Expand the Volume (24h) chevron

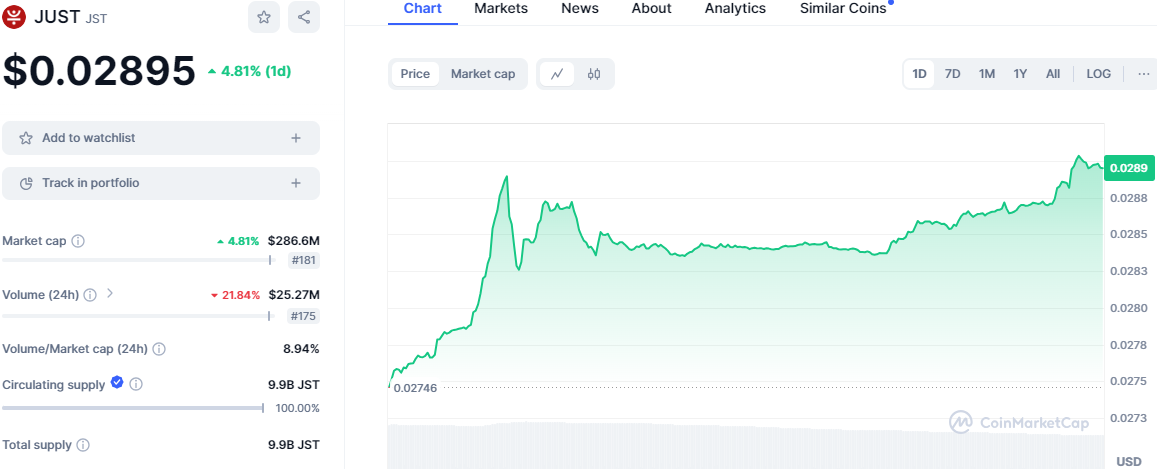(110, 294)
